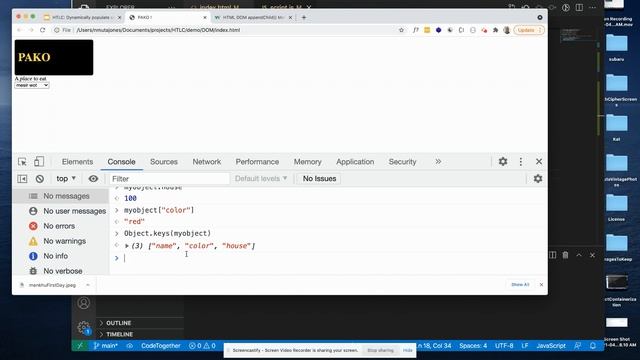This screenshot has height=360, width=640.
Task: Open DevTools settings gear beside tabs
Action: (x=503, y=162)
